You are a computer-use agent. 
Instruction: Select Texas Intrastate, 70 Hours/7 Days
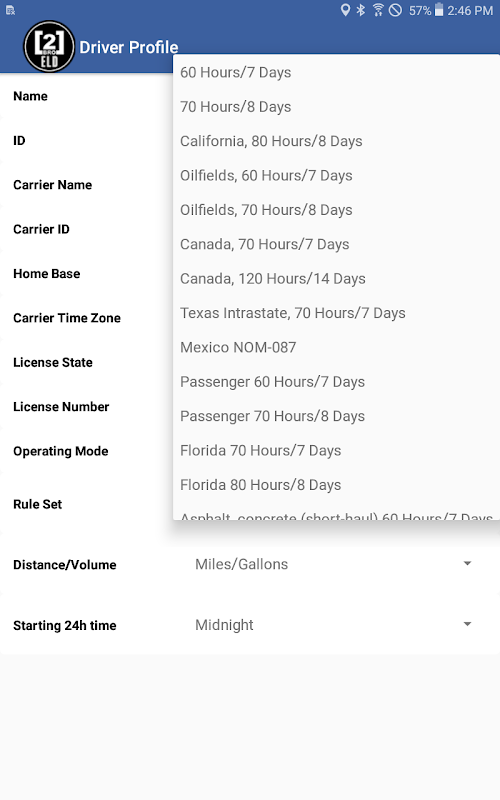pos(336,313)
